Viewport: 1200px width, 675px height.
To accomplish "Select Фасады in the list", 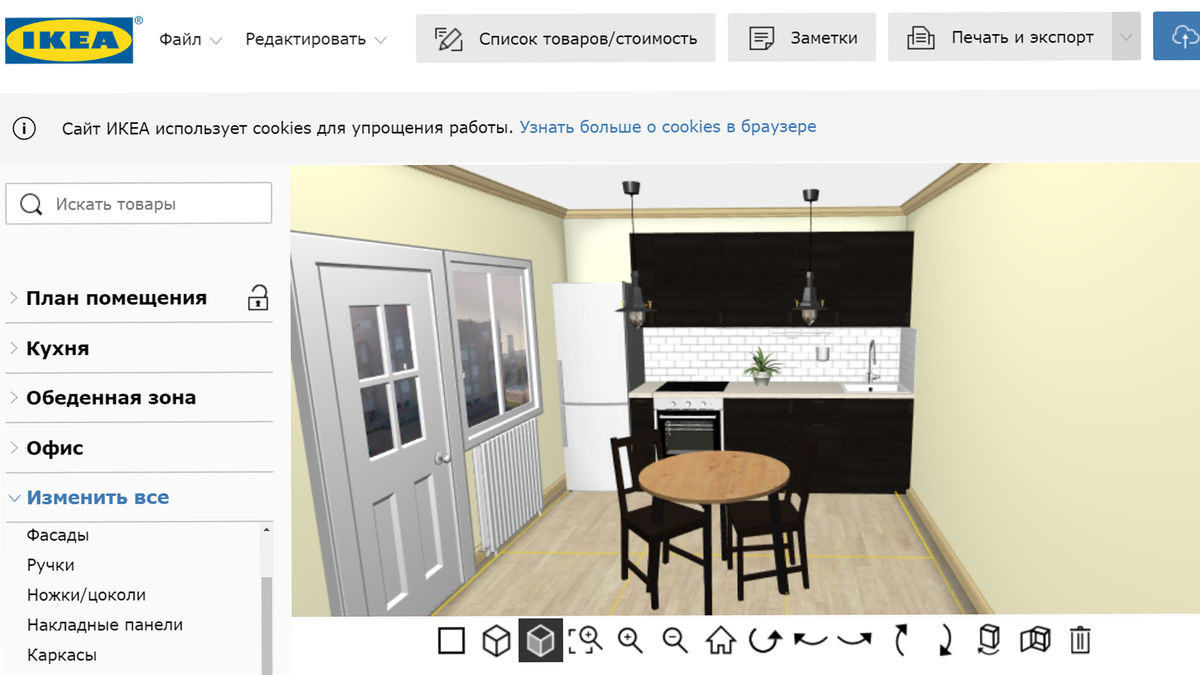I will point(58,535).
